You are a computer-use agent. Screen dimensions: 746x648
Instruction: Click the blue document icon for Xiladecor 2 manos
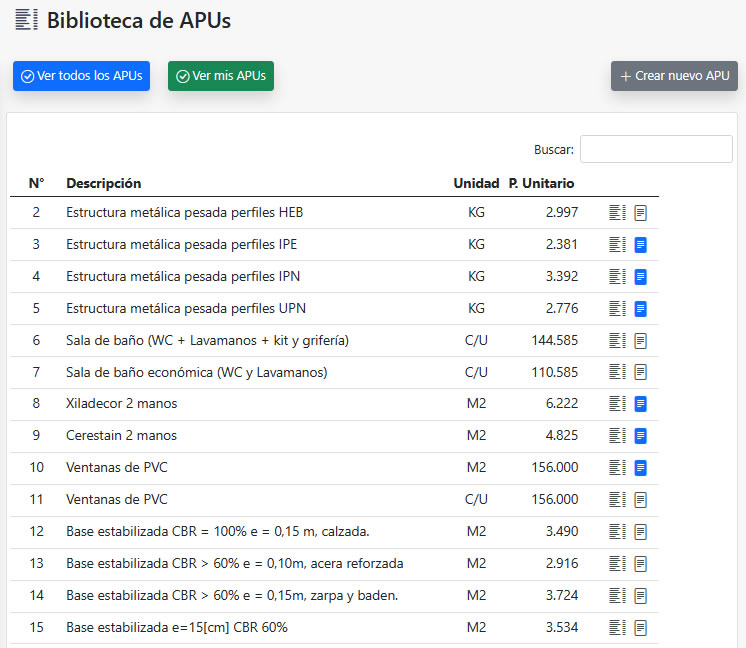tap(640, 404)
